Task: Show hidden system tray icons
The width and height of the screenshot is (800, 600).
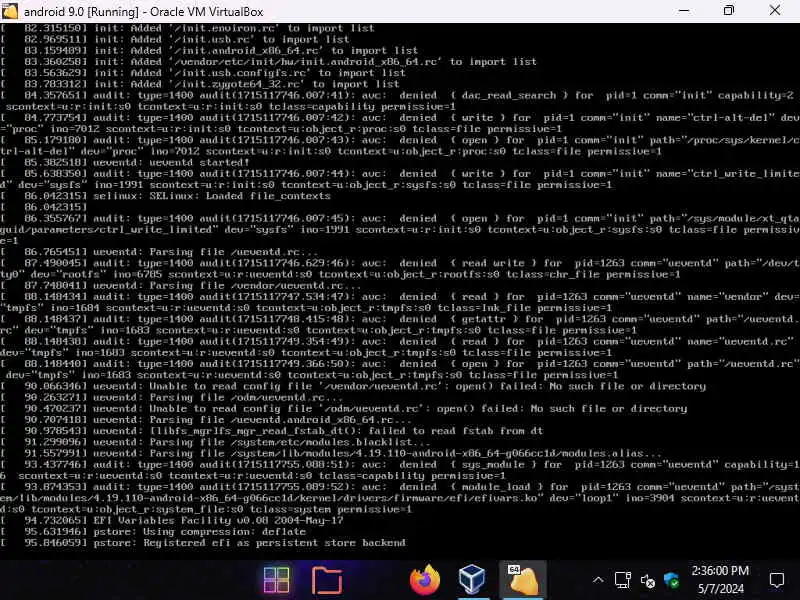Action: [598, 580]
